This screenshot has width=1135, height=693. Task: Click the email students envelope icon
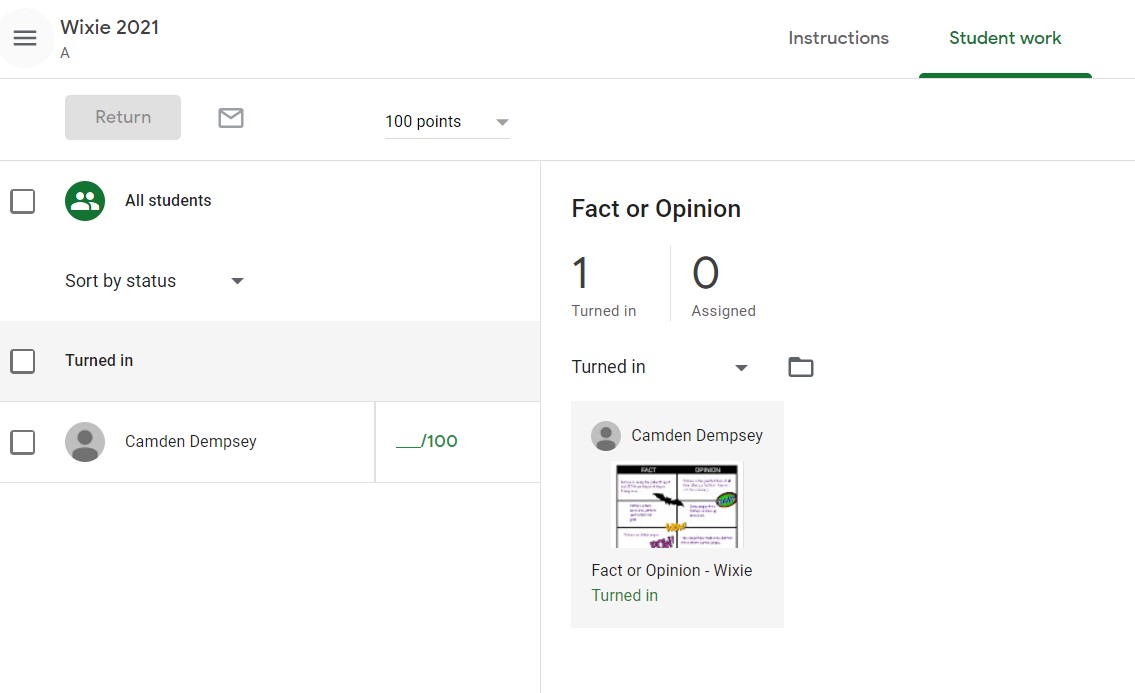click(231, 118)
